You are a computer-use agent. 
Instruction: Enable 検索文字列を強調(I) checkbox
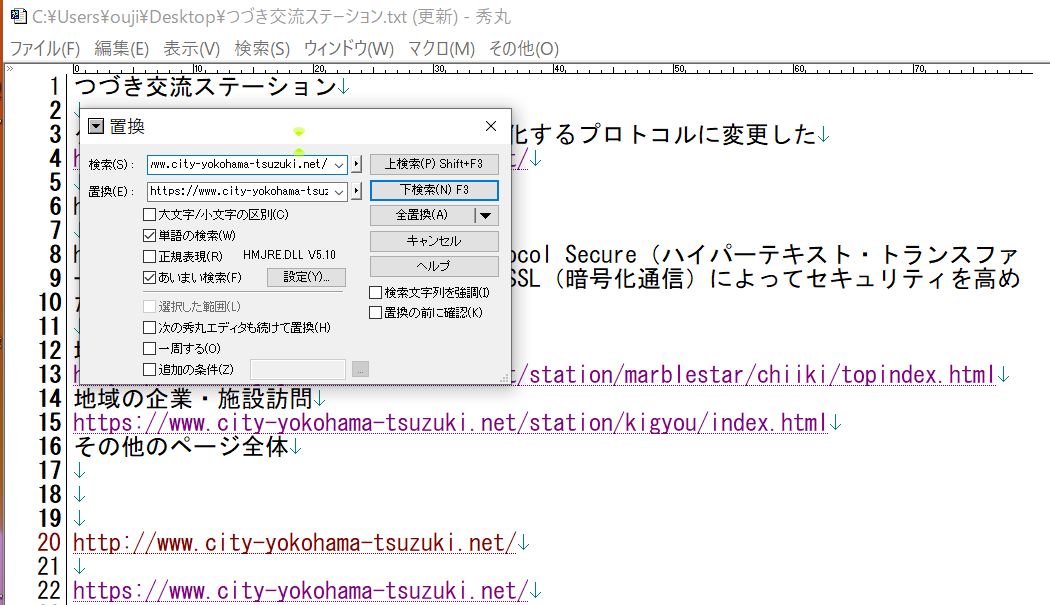tap(376, 293)
